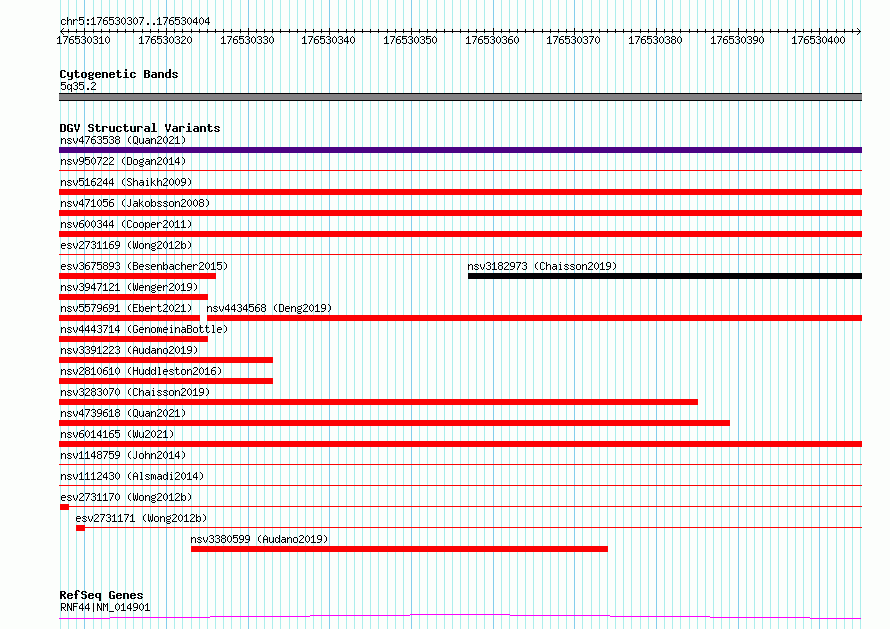This screenshot has height=629, width=890.
Task: Click ruler position 176530380
Action: [655, 40]
